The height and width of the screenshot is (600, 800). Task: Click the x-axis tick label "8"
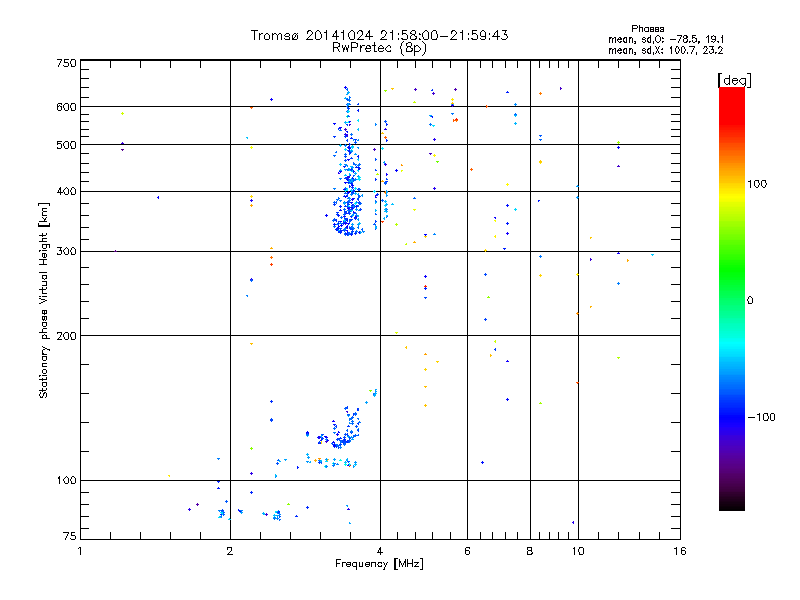pos(530,551)
